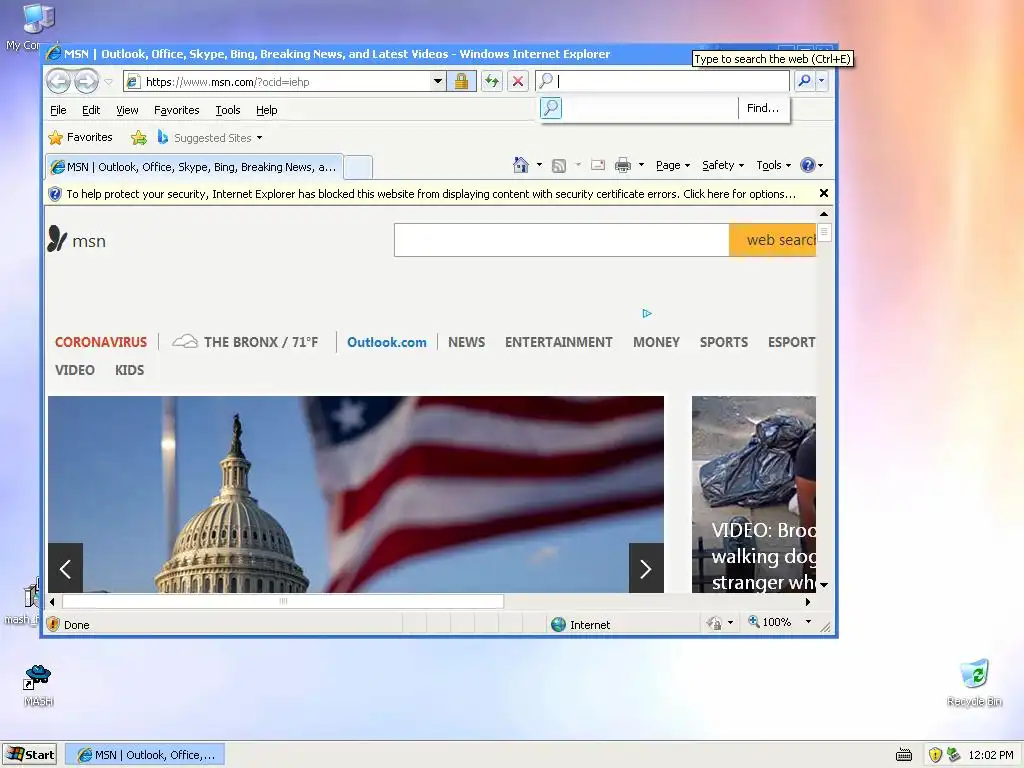Open the Home button dropdown arrow
The image size is (1024, 768).
tap(539, 165)
